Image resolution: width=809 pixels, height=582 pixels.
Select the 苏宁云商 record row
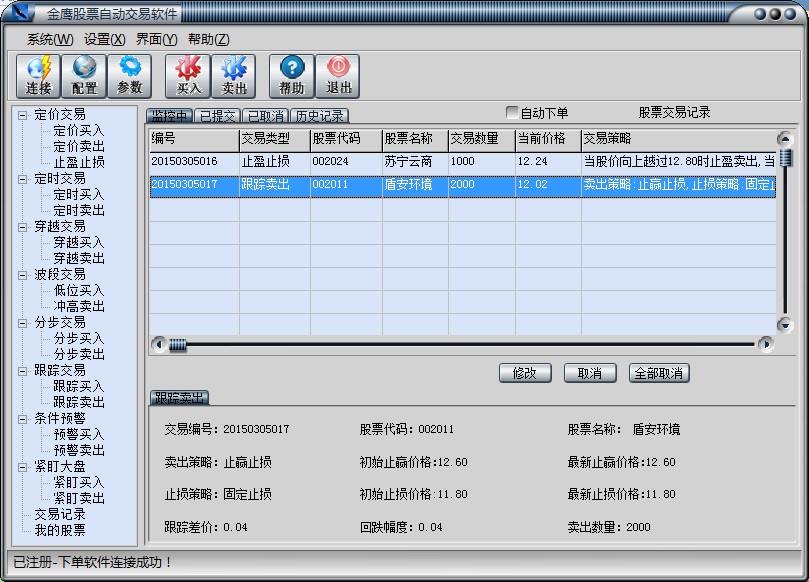coord(407,161)
